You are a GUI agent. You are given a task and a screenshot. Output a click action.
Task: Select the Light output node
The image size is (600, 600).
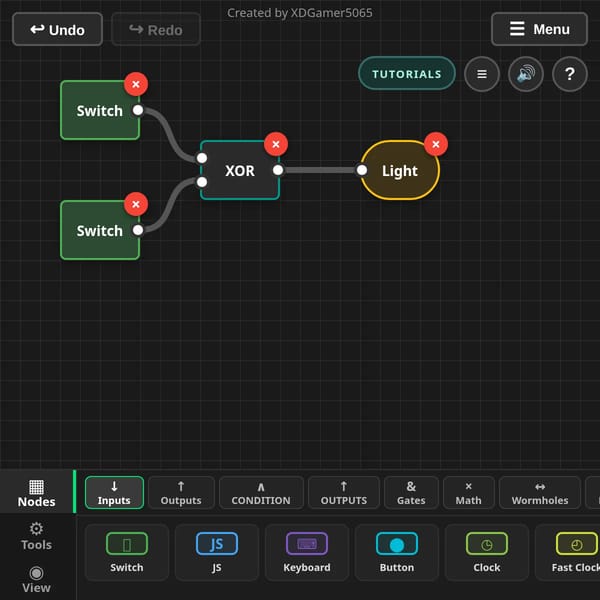click(400, 170)
